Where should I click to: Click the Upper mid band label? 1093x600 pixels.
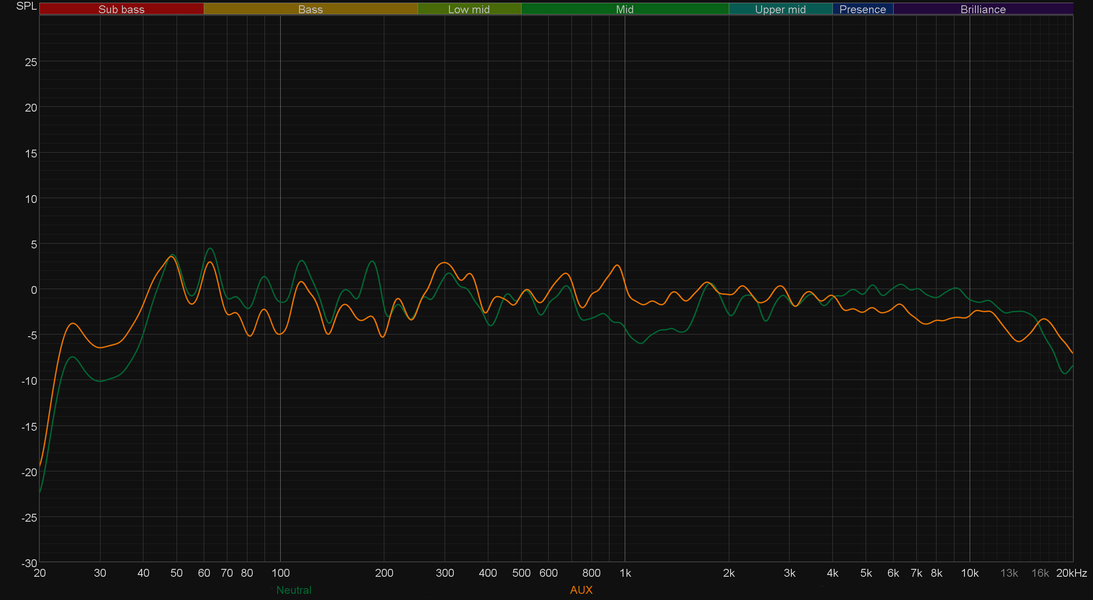click(780, 9)
